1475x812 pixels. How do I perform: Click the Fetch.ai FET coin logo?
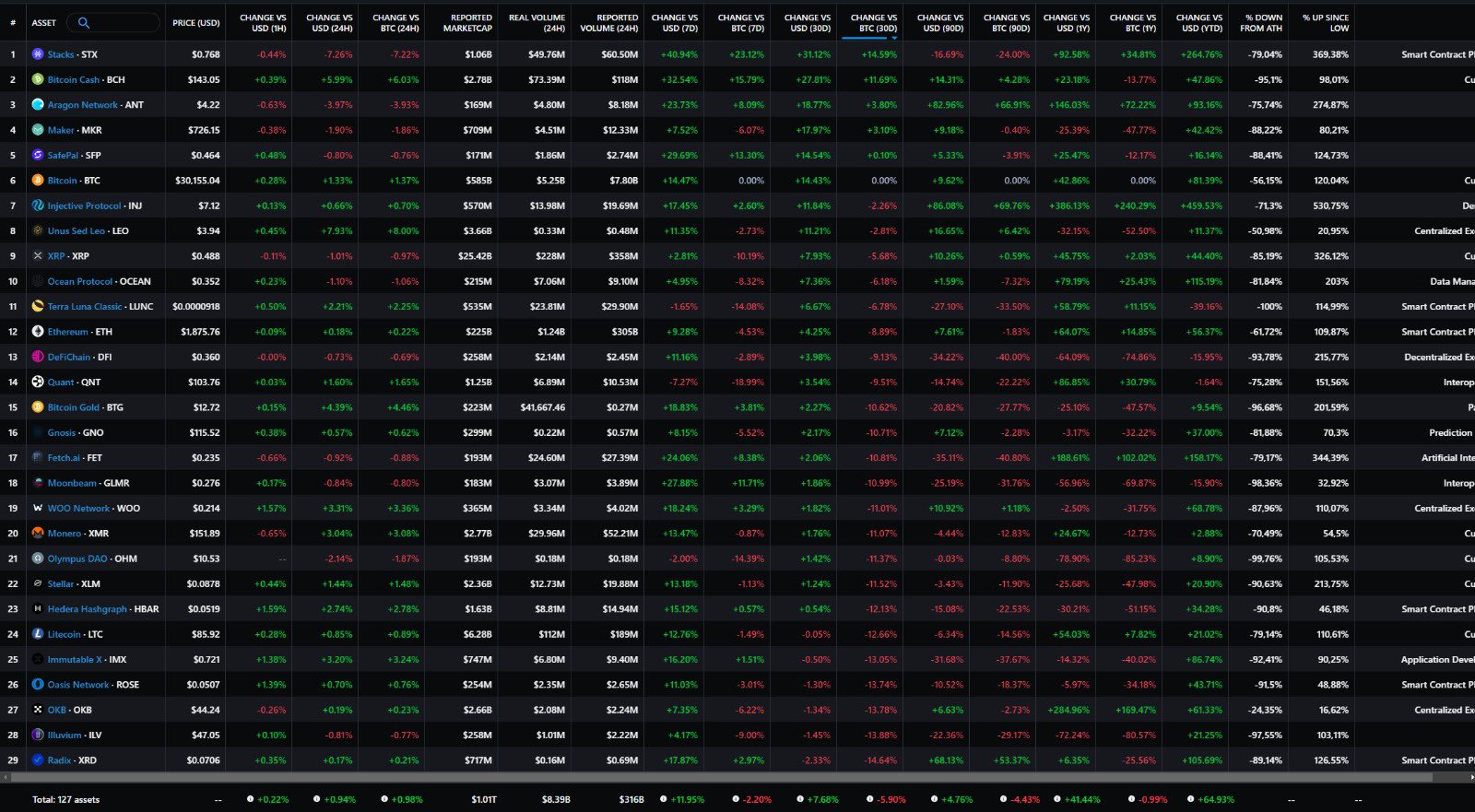click(38, 457)
